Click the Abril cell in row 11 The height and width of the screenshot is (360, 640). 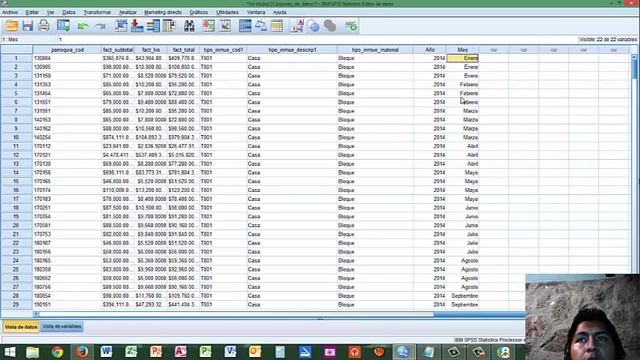pyautogui.click(x=462, y=146)
